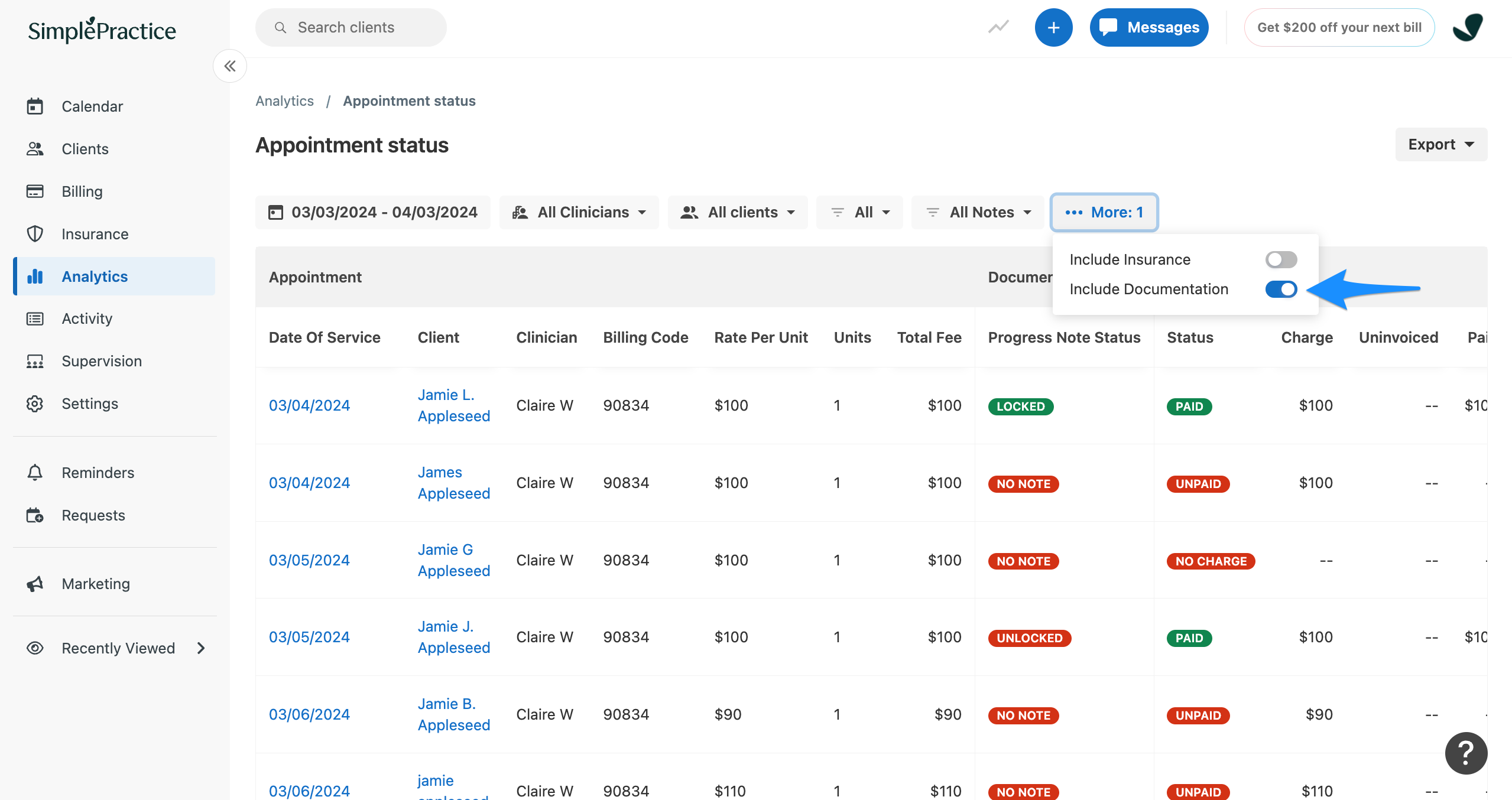
Task: Click the Clients people icon
Action: point(35,149)
